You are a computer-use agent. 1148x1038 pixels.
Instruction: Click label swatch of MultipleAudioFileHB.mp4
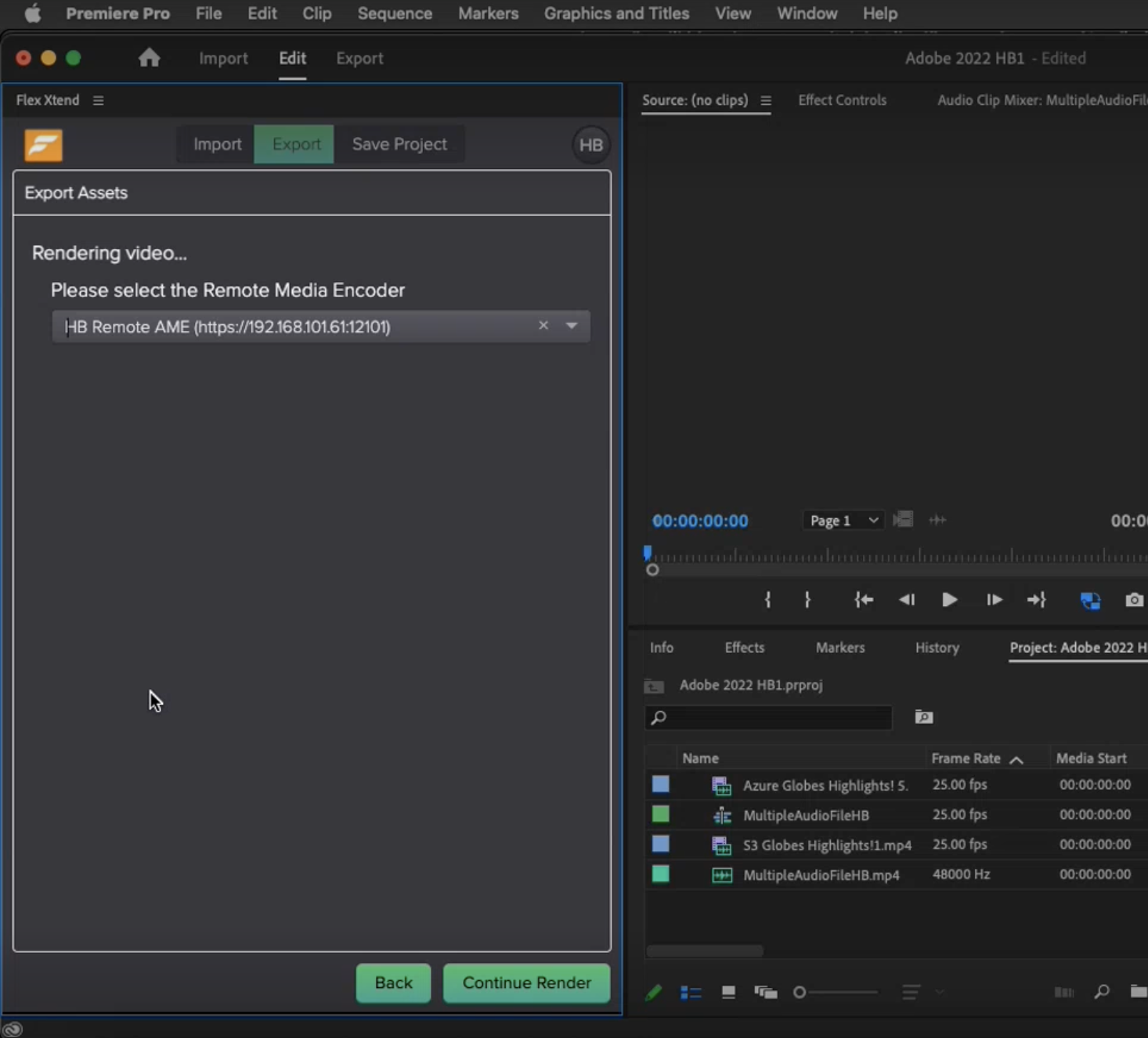click(x=661, y=874)
